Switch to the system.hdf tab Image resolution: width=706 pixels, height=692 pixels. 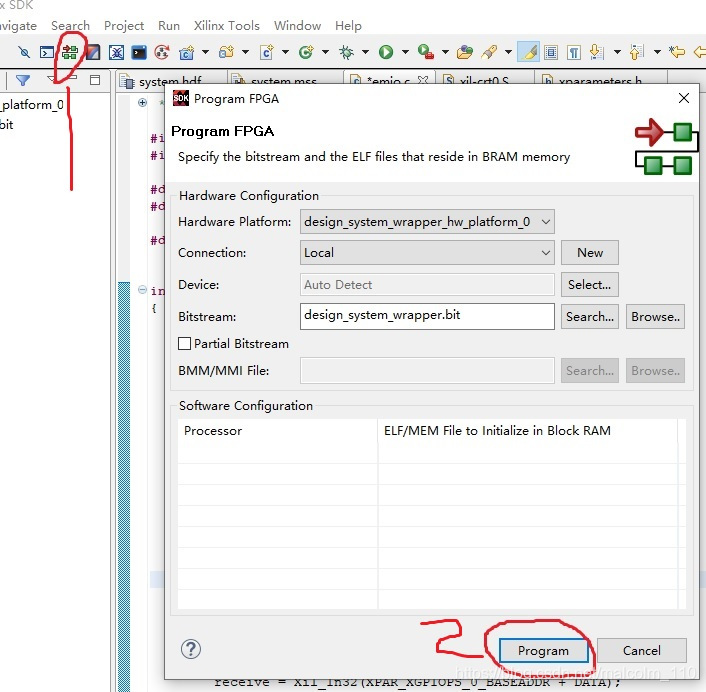point(170,82)
